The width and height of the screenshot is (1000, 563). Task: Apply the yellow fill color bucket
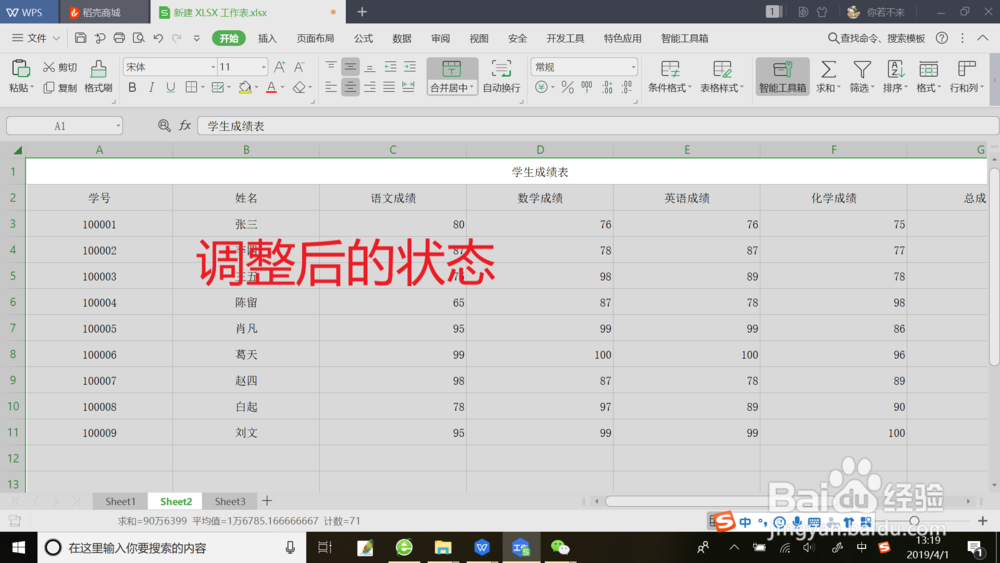click(245, 87)
